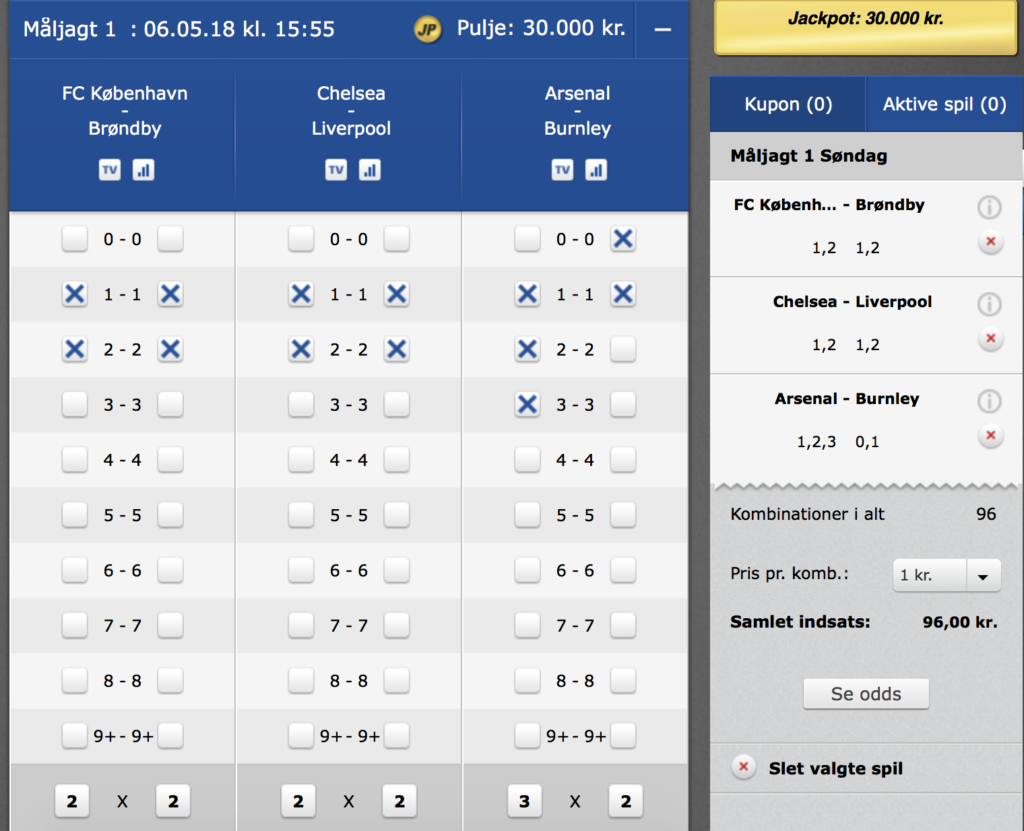Viewport: 1024px width, 831px height.
Task: Click Burnley away selection count 2
Action: pos(626,801)
